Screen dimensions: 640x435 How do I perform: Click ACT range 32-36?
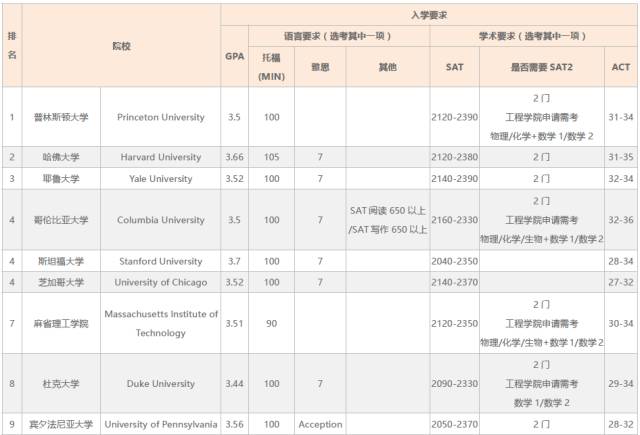(620, 220)
